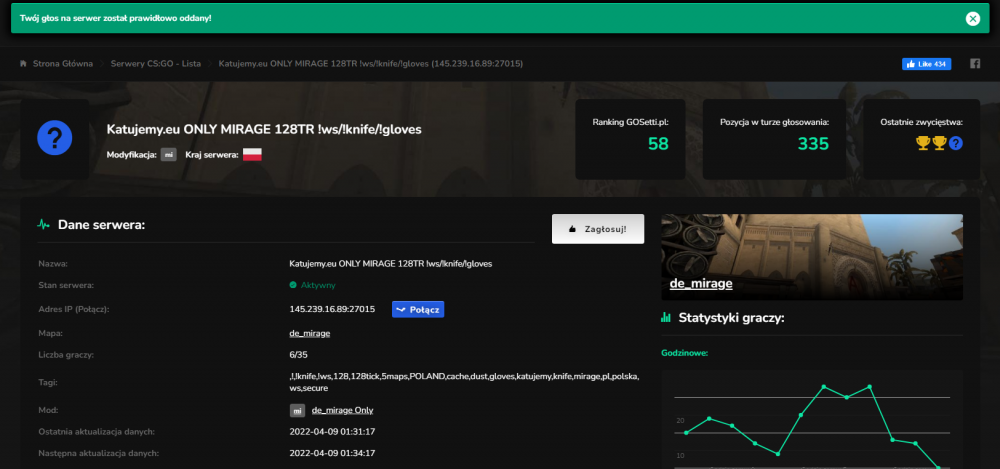Click the mi modification badge in header
The height and width of the screenshot is (469, 1000).
[168, 155]
